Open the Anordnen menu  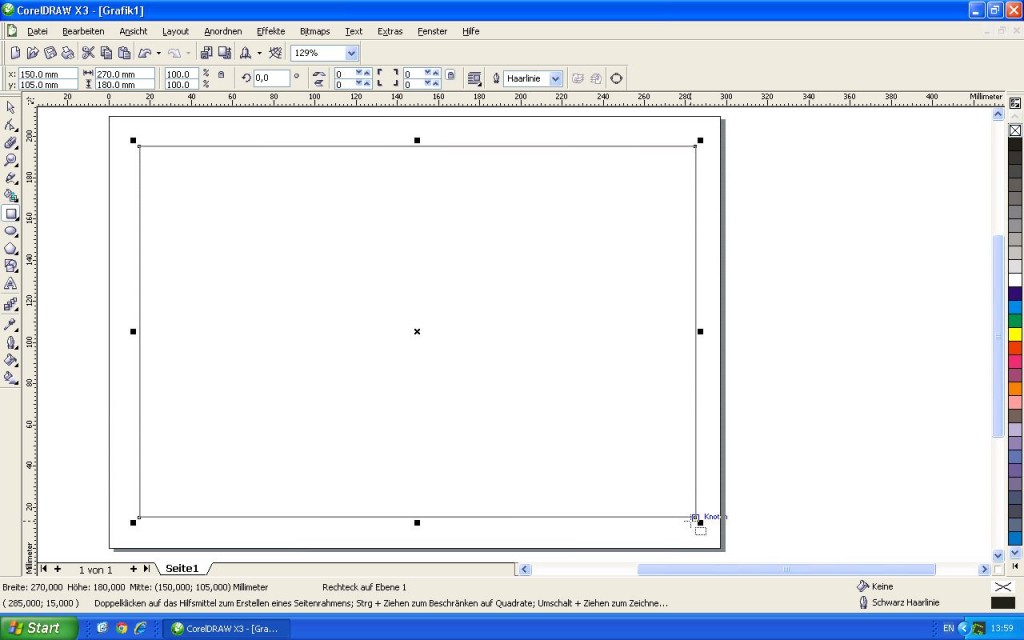pyautogui.click(x=223, y=31)
